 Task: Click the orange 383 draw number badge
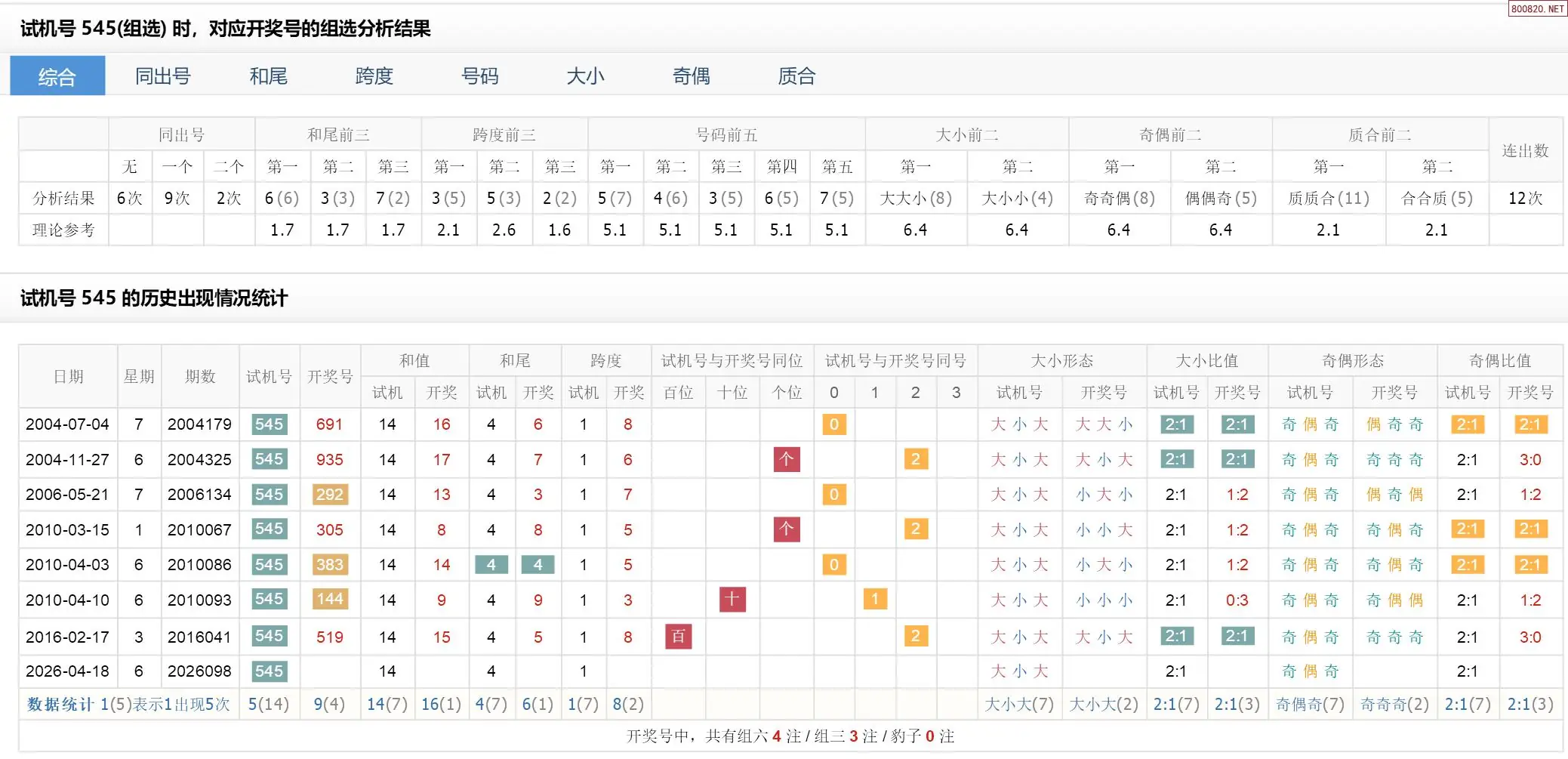pyautogui.click(x=329, y=565)
